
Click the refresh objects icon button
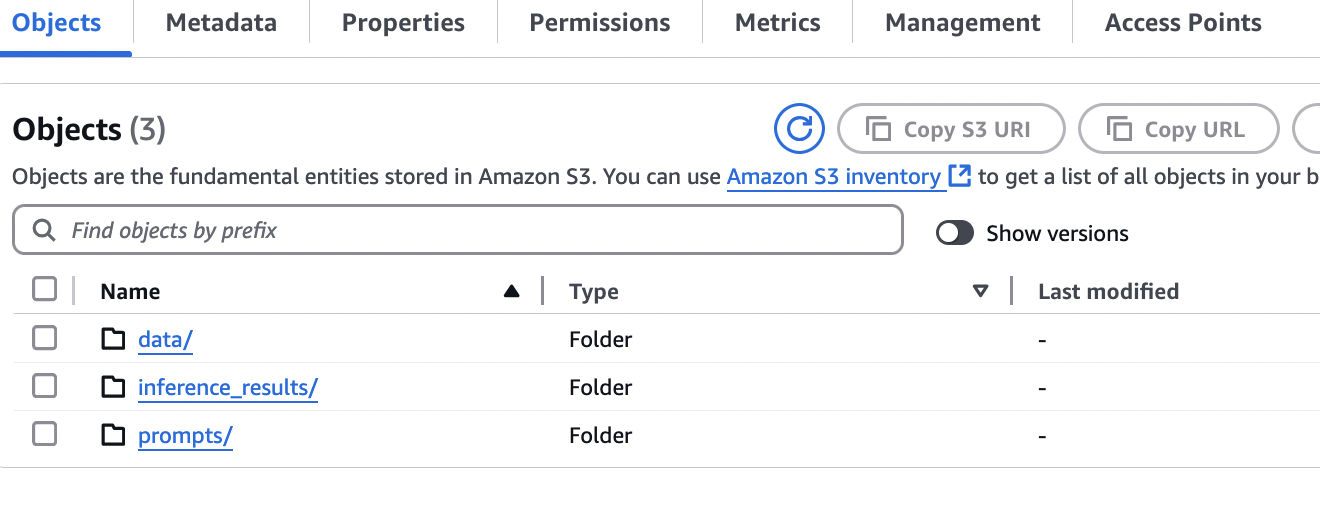tap(799, 129)
